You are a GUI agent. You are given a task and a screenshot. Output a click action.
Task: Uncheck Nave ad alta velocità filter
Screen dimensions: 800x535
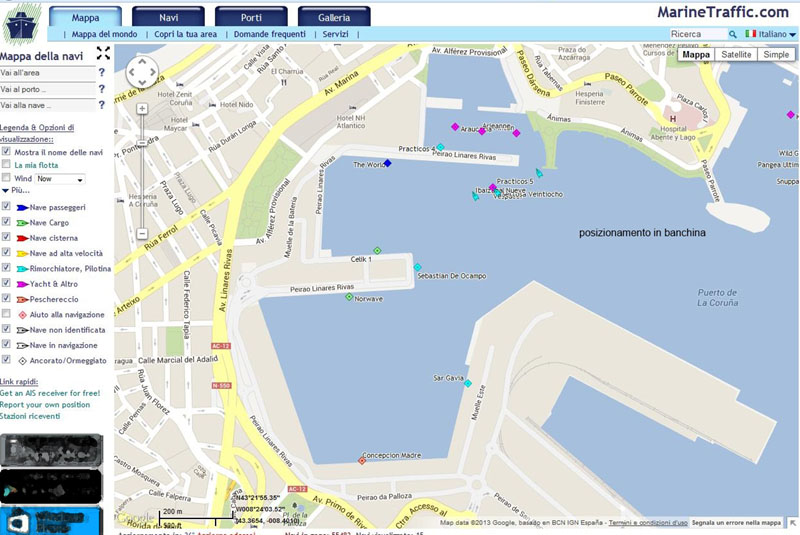tap(6, 252)
